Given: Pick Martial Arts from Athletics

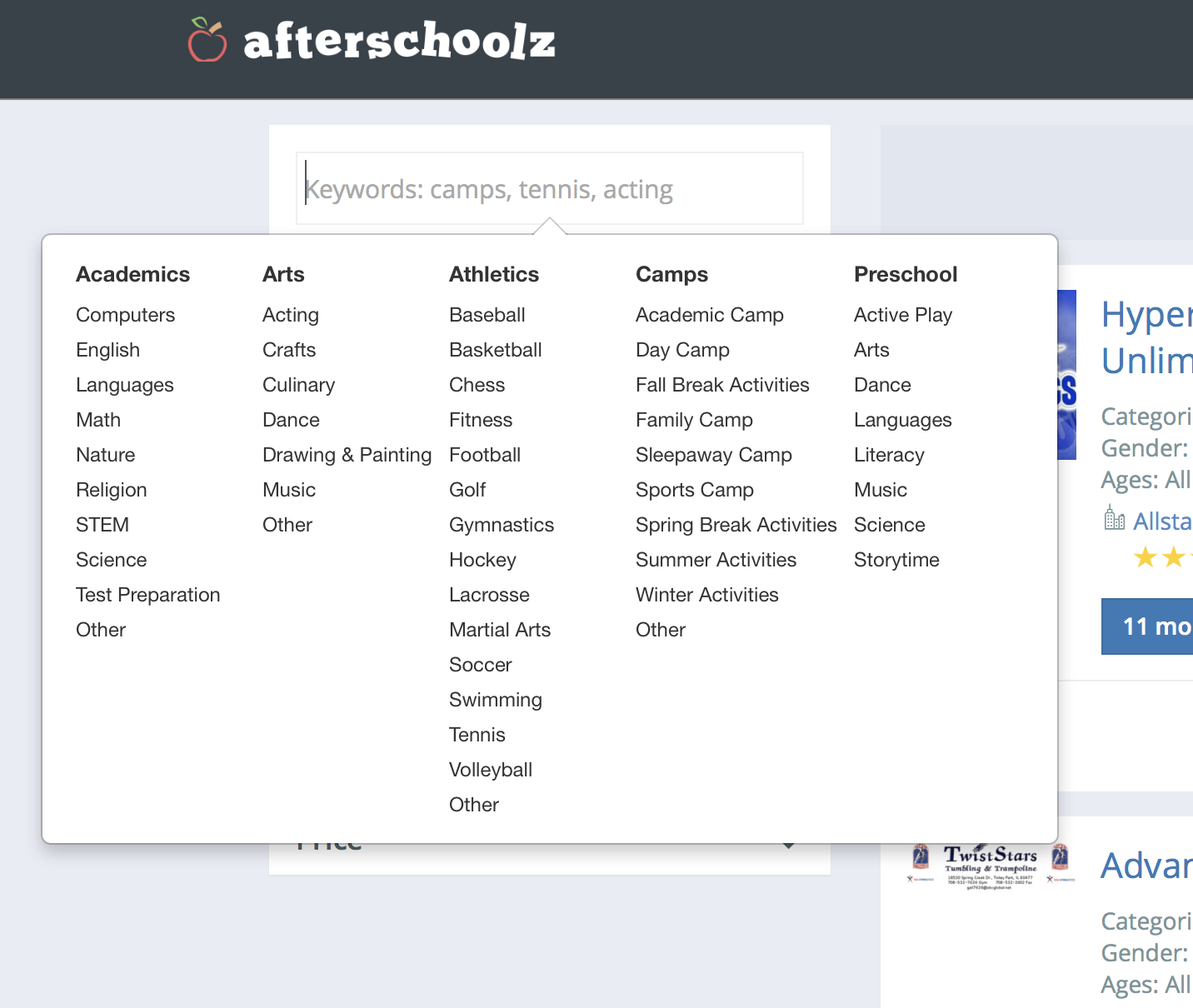Looking at the screenshot, I should click(499, 630).
